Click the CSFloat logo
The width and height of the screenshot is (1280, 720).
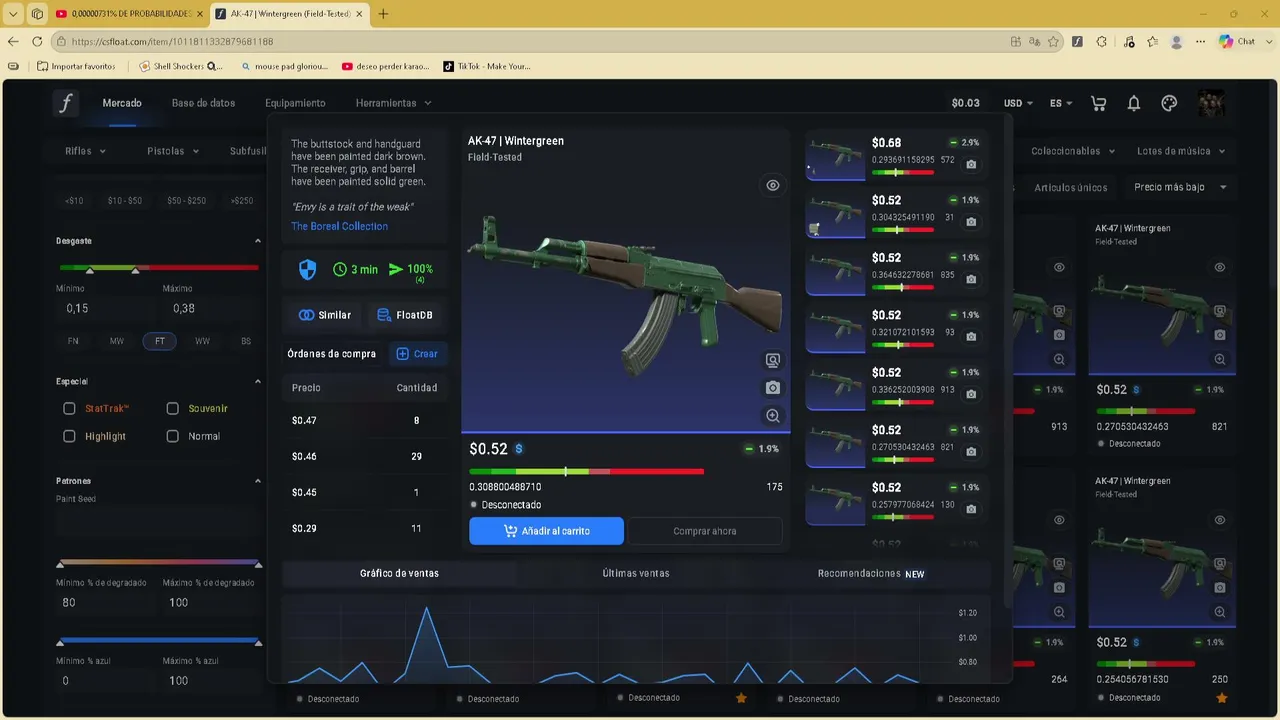click(66, 103)
